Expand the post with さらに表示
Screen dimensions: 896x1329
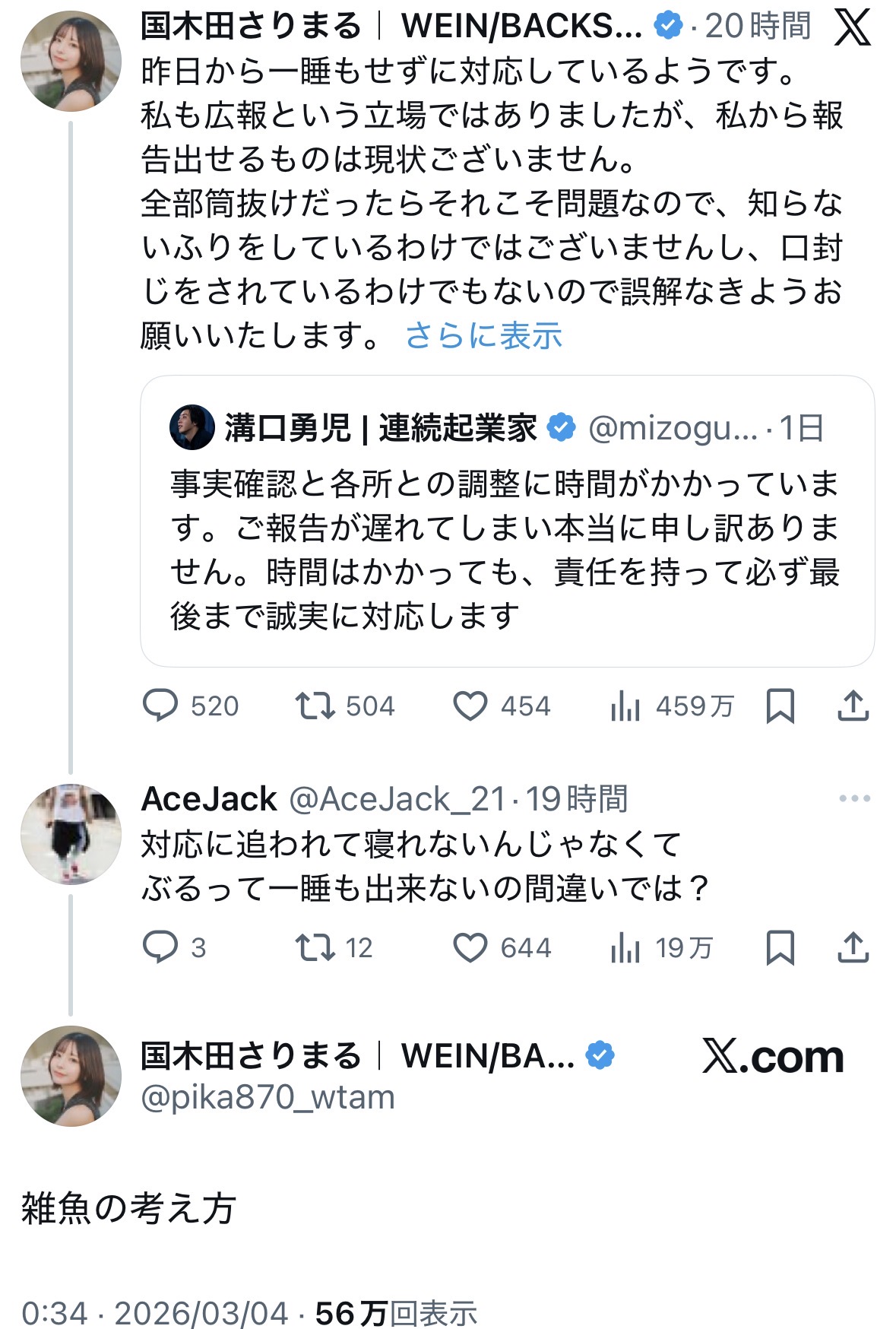point(484,335)
